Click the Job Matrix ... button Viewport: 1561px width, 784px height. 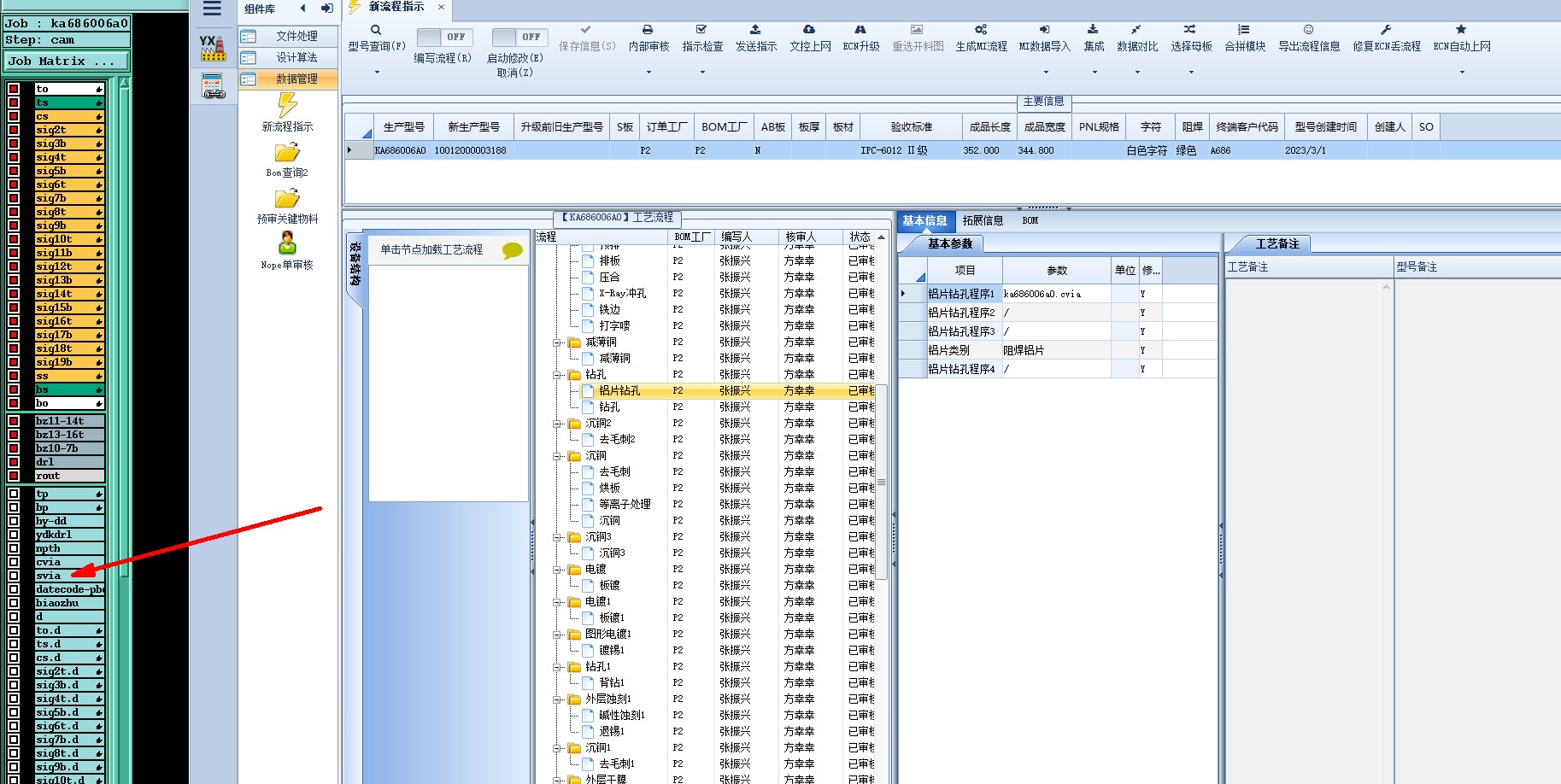click(x=67, y=61)
